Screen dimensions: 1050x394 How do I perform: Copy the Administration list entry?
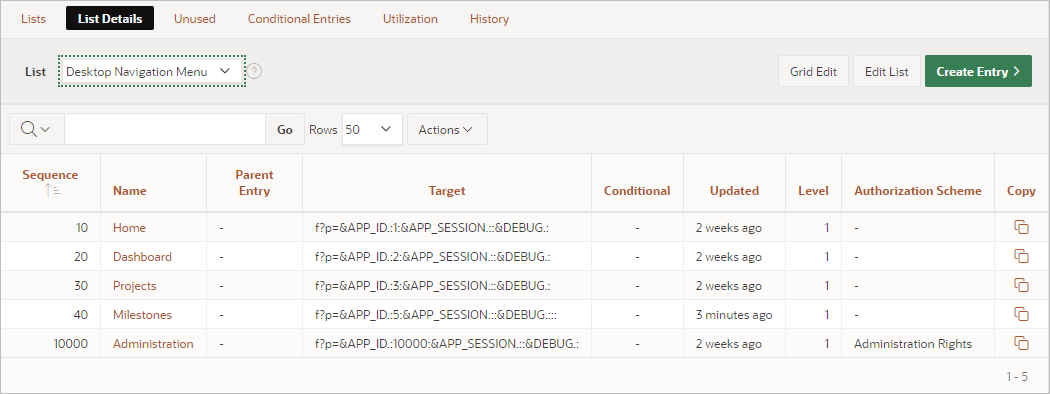tap(1021, 344)
